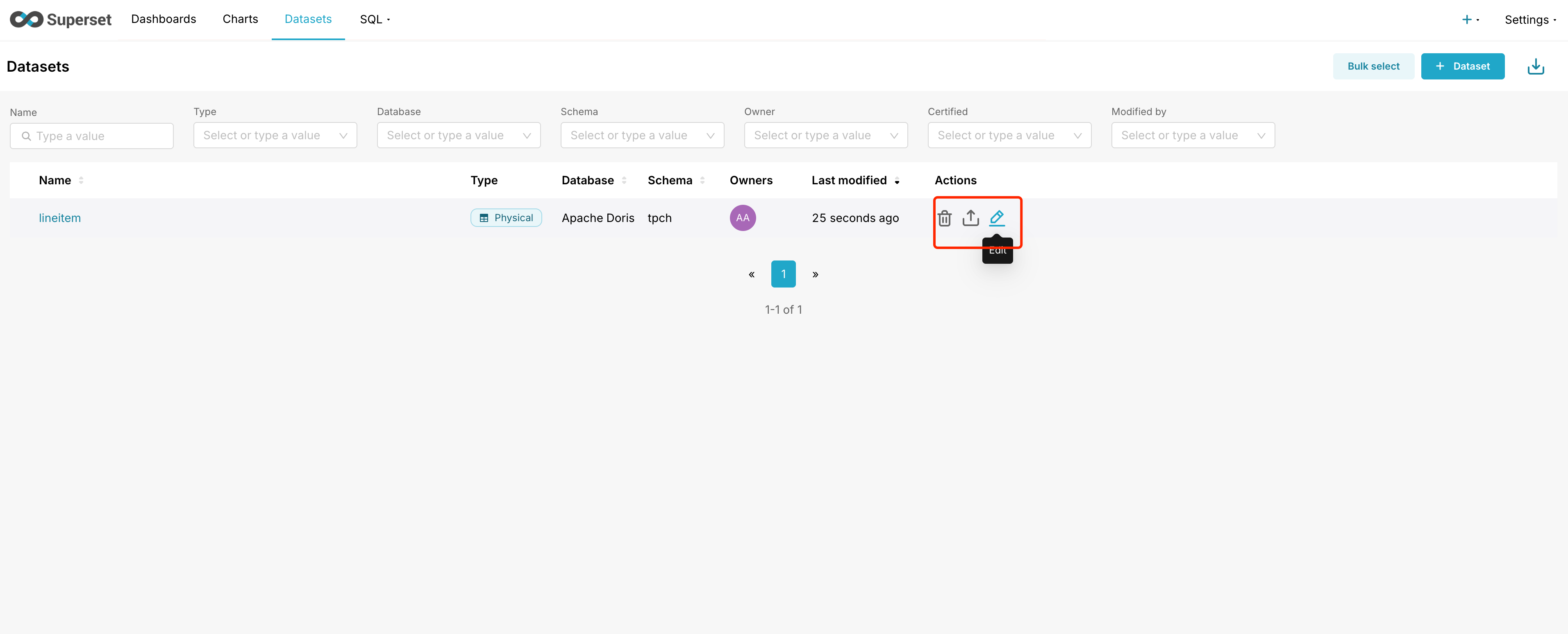Go to the Charts tab
The width and height of the screenshot is (1568, 634).
pyautogui.click(x=240, y=19)
